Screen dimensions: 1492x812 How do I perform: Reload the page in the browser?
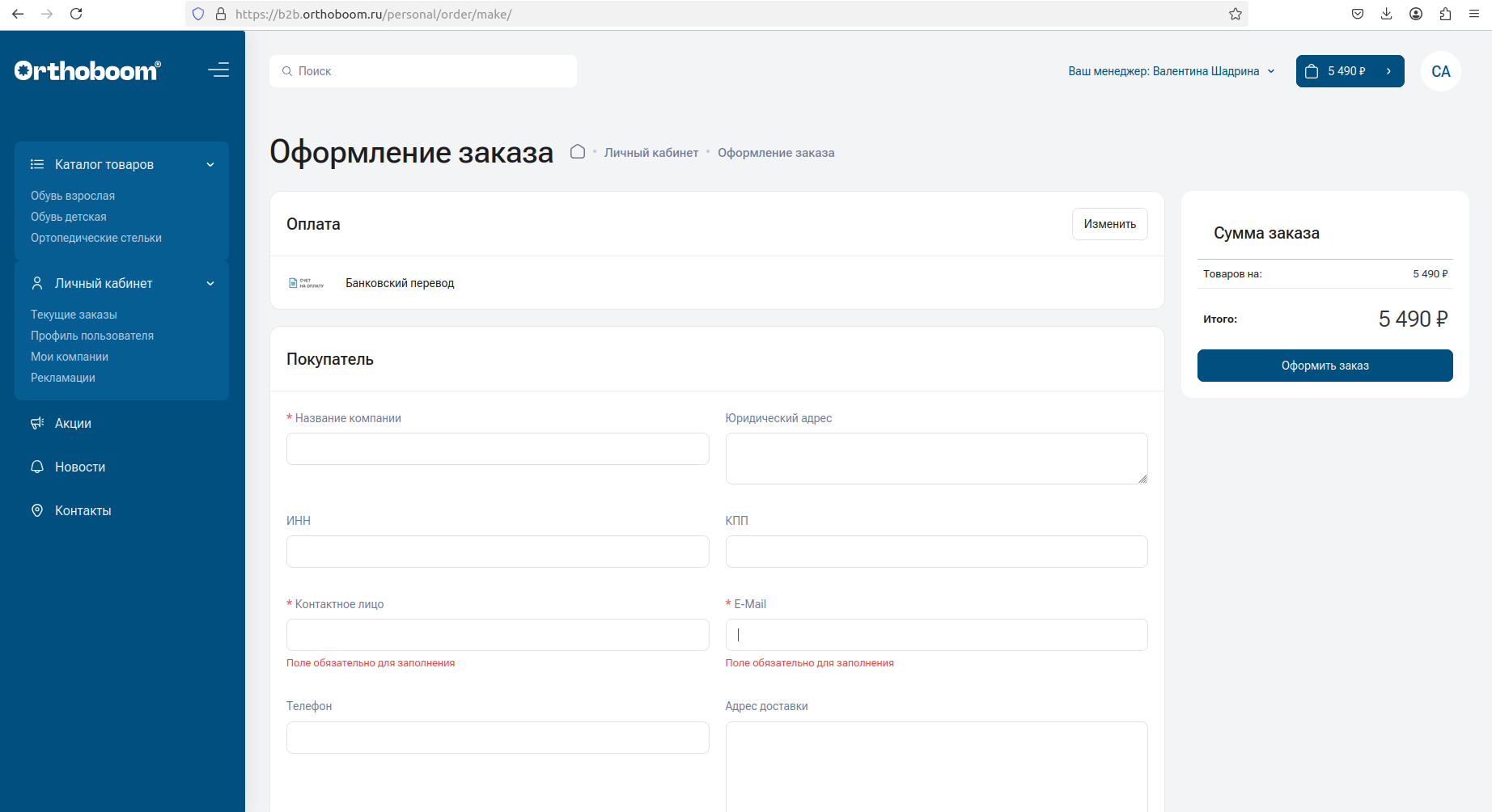click(x=76, y=14)
